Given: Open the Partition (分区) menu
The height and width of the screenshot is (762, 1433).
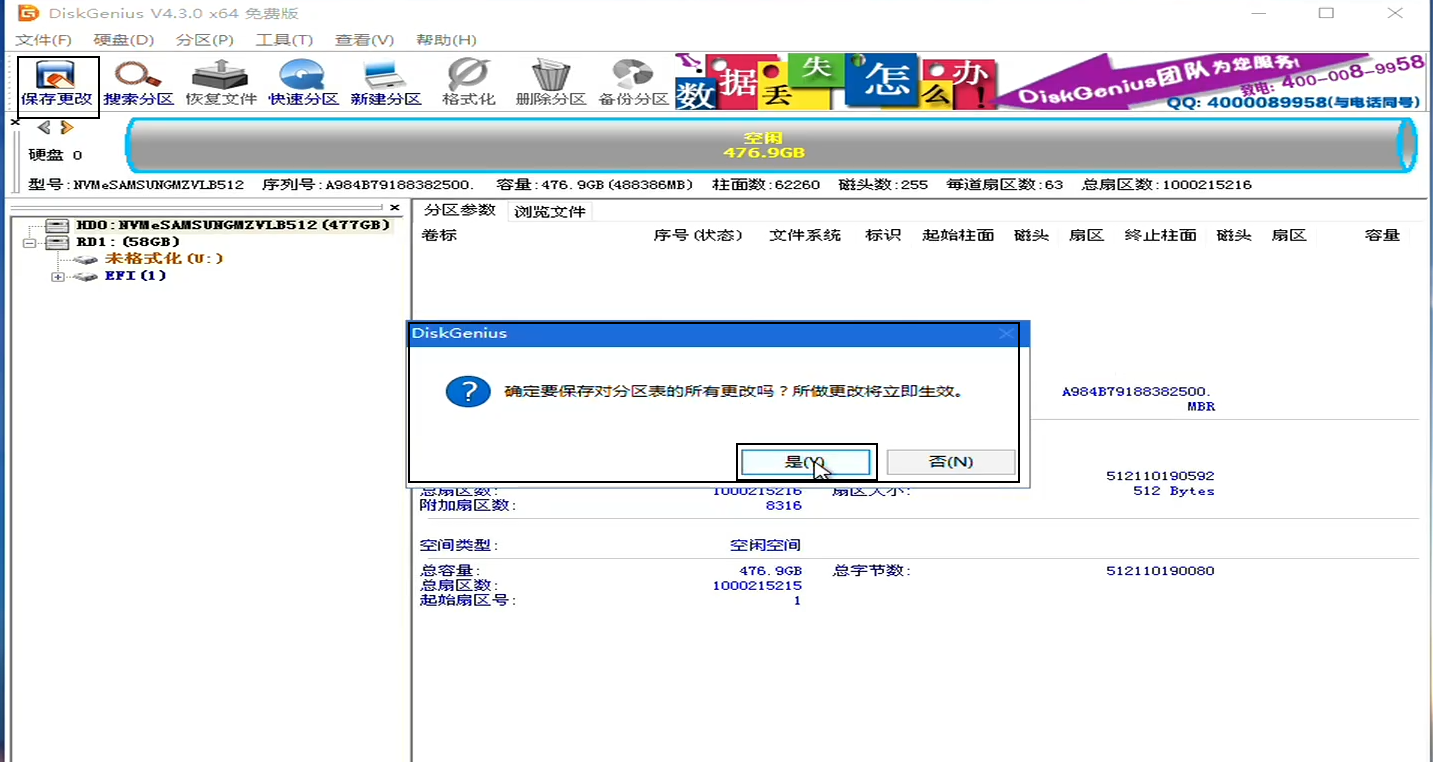Looking at the screenshot, I should (x=204, y=40).
